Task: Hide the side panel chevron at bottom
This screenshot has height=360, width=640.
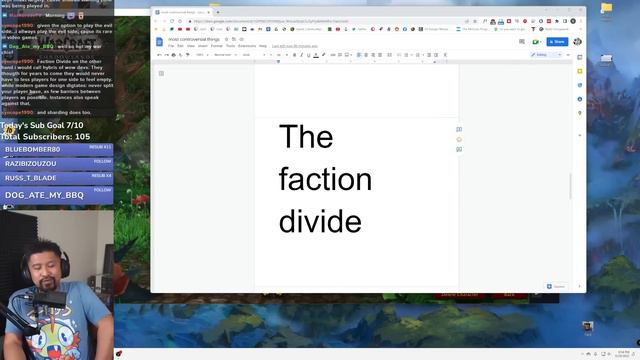Action: (x=580, y=286)
